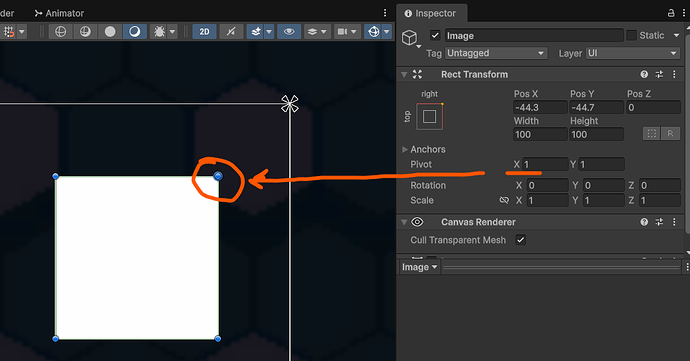Enable the Static checkbox

point(631,35)
